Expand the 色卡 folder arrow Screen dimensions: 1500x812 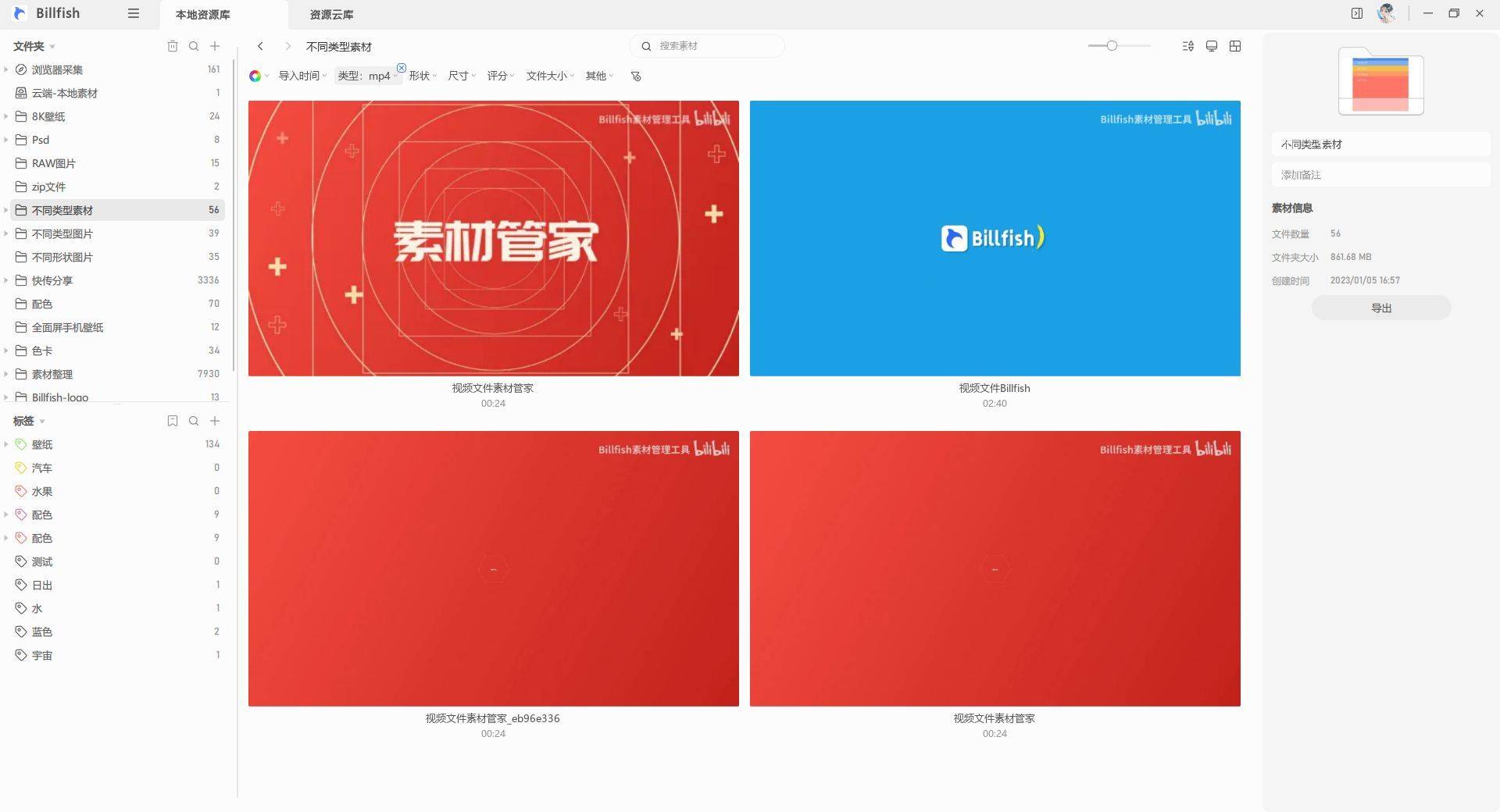coord(6,351)
